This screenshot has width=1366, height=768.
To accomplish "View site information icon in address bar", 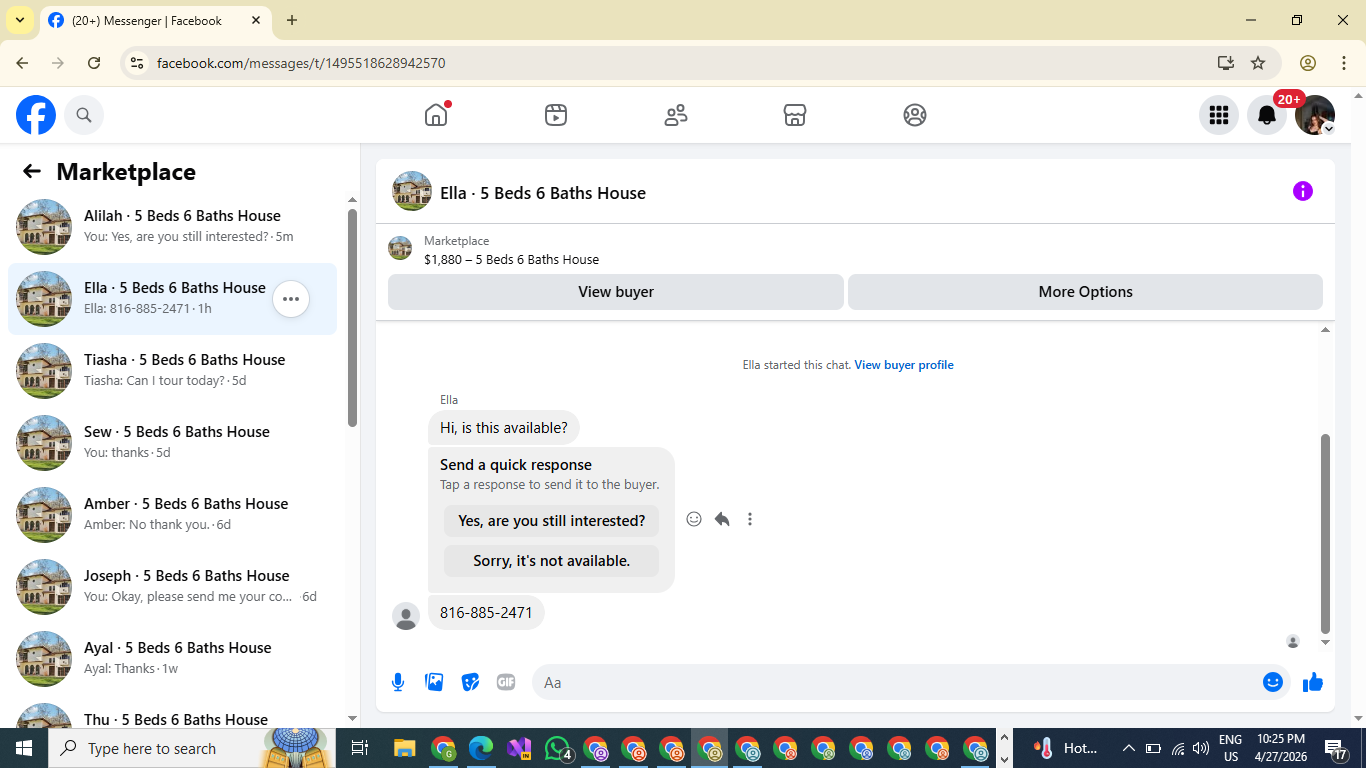I will point(137,63).
